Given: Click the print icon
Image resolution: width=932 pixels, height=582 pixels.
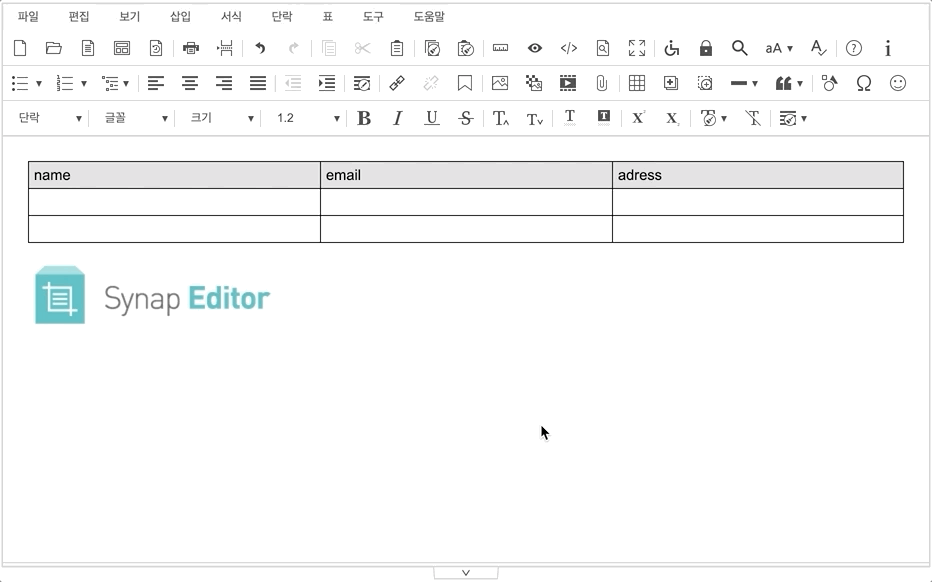Looking at the screenshot, I should 191,48.
